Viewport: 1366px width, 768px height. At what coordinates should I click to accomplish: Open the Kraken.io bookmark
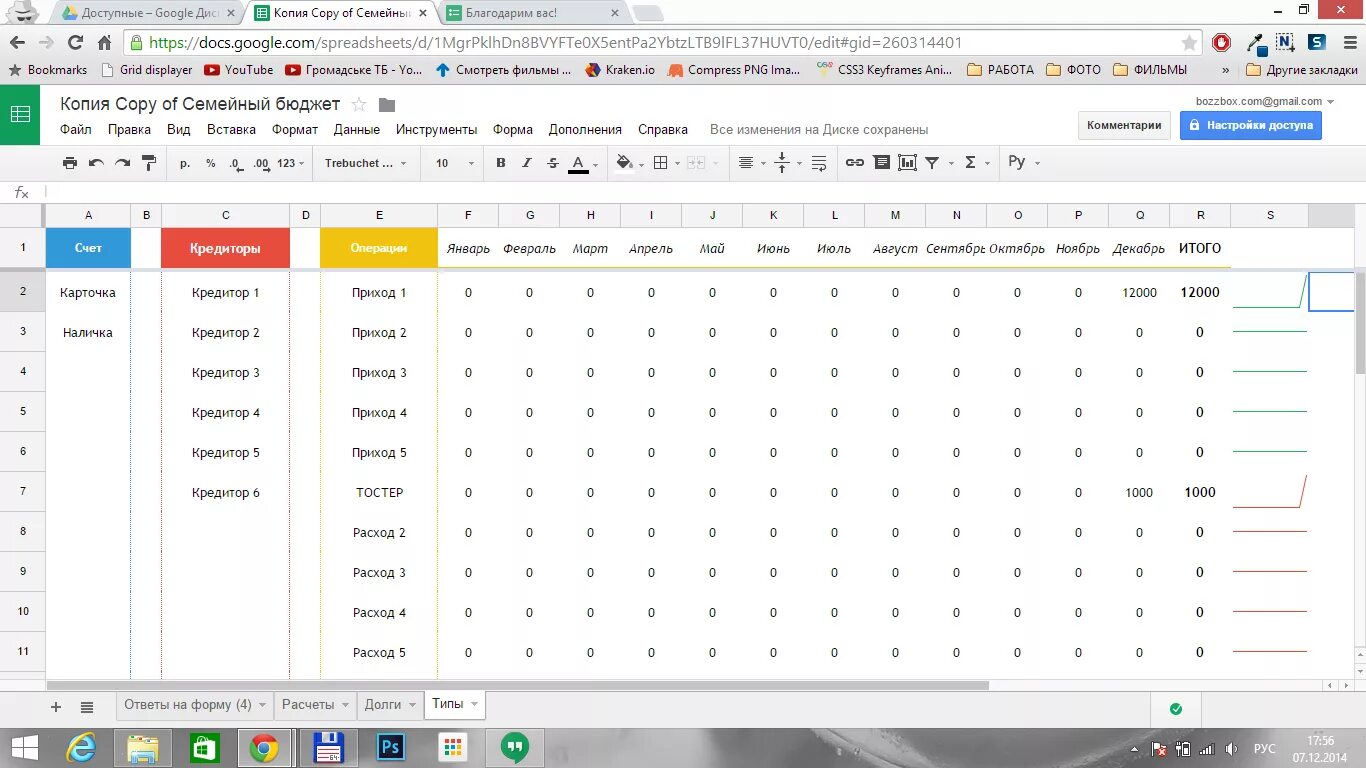pos(621,70)
